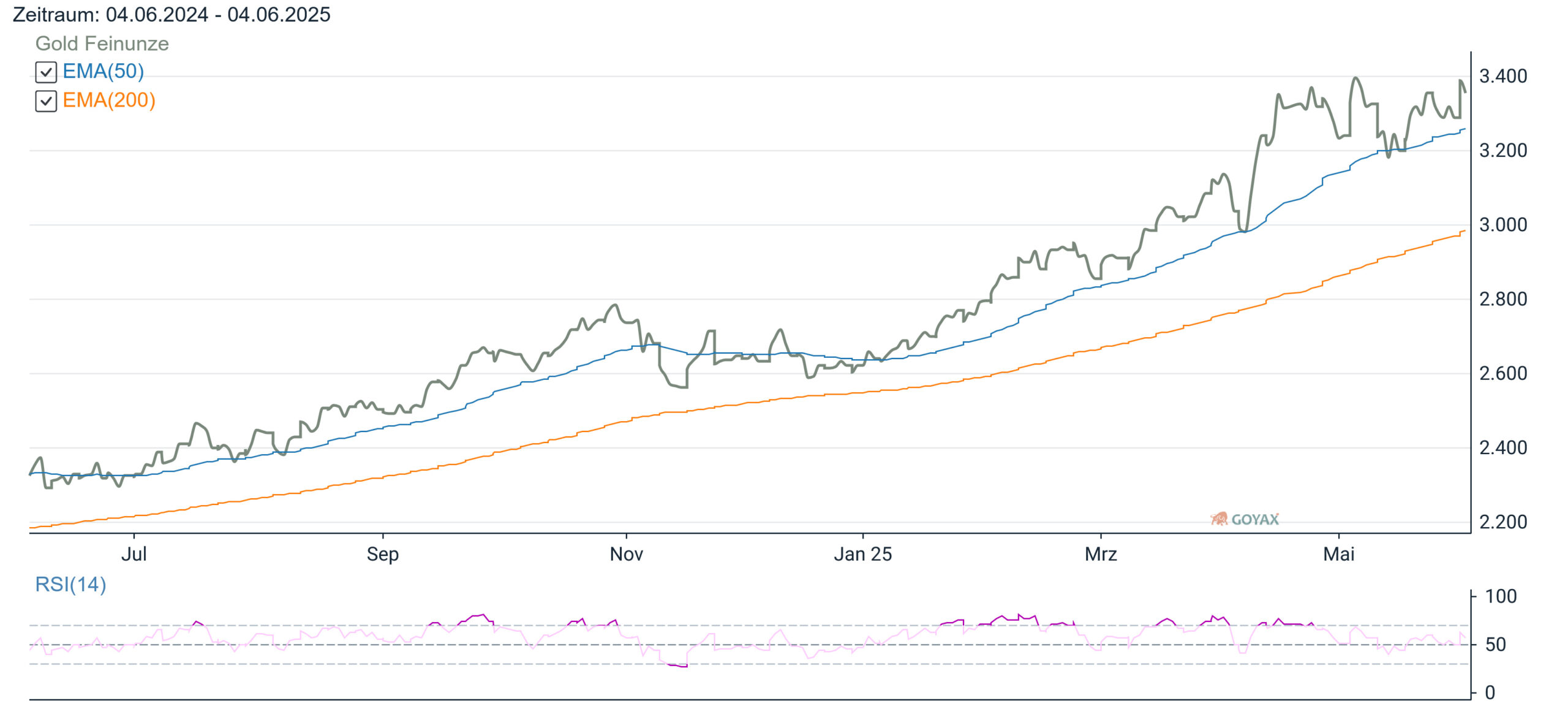Screen dimensions: 1568x706
Task: Click the Zeitraum date range text
Action: click(171, 15)
